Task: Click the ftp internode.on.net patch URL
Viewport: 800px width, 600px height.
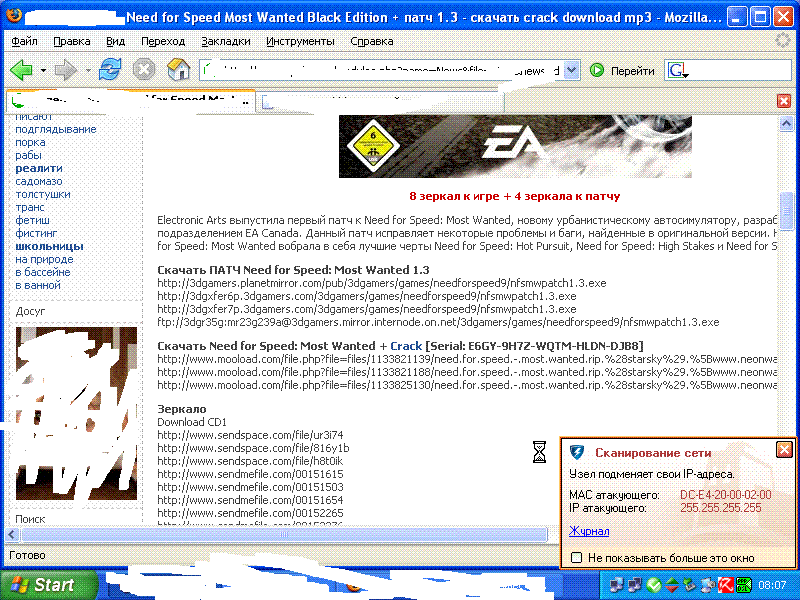Action: click(x=438, y=322)
